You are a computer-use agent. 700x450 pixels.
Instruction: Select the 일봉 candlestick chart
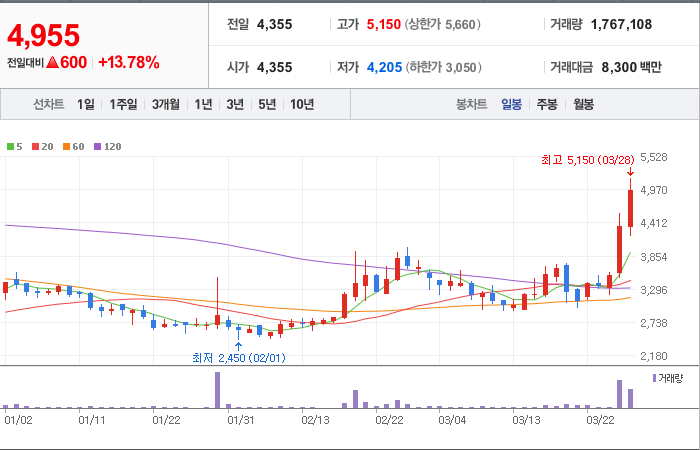coord(512,104)
